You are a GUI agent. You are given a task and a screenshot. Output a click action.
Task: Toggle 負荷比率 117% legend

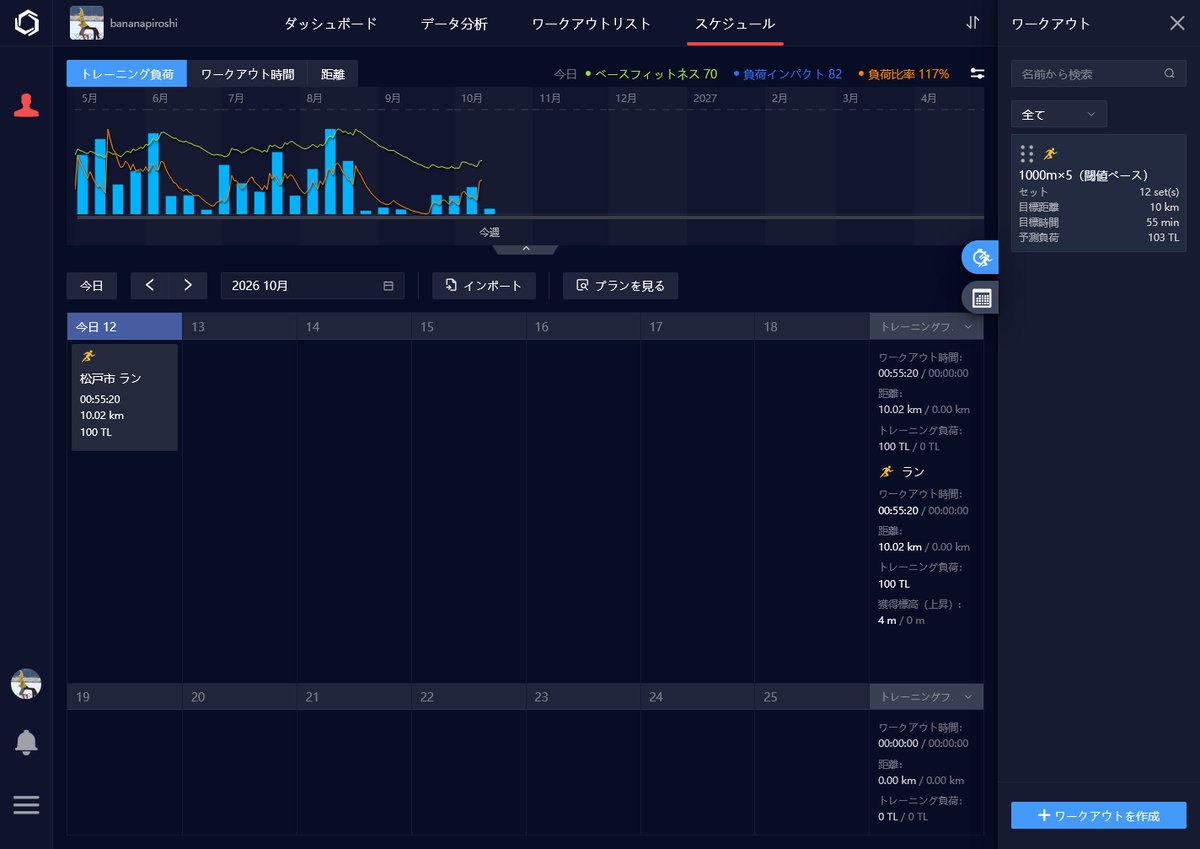(x=903, y=74)
